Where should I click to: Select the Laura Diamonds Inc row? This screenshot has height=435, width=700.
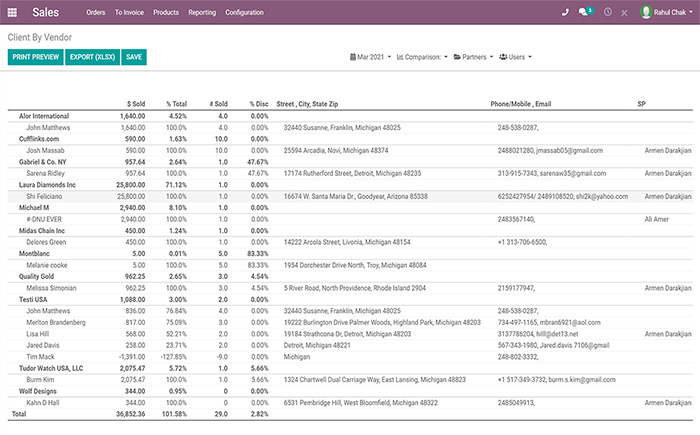pyautogui.click(x=350, y=185)
